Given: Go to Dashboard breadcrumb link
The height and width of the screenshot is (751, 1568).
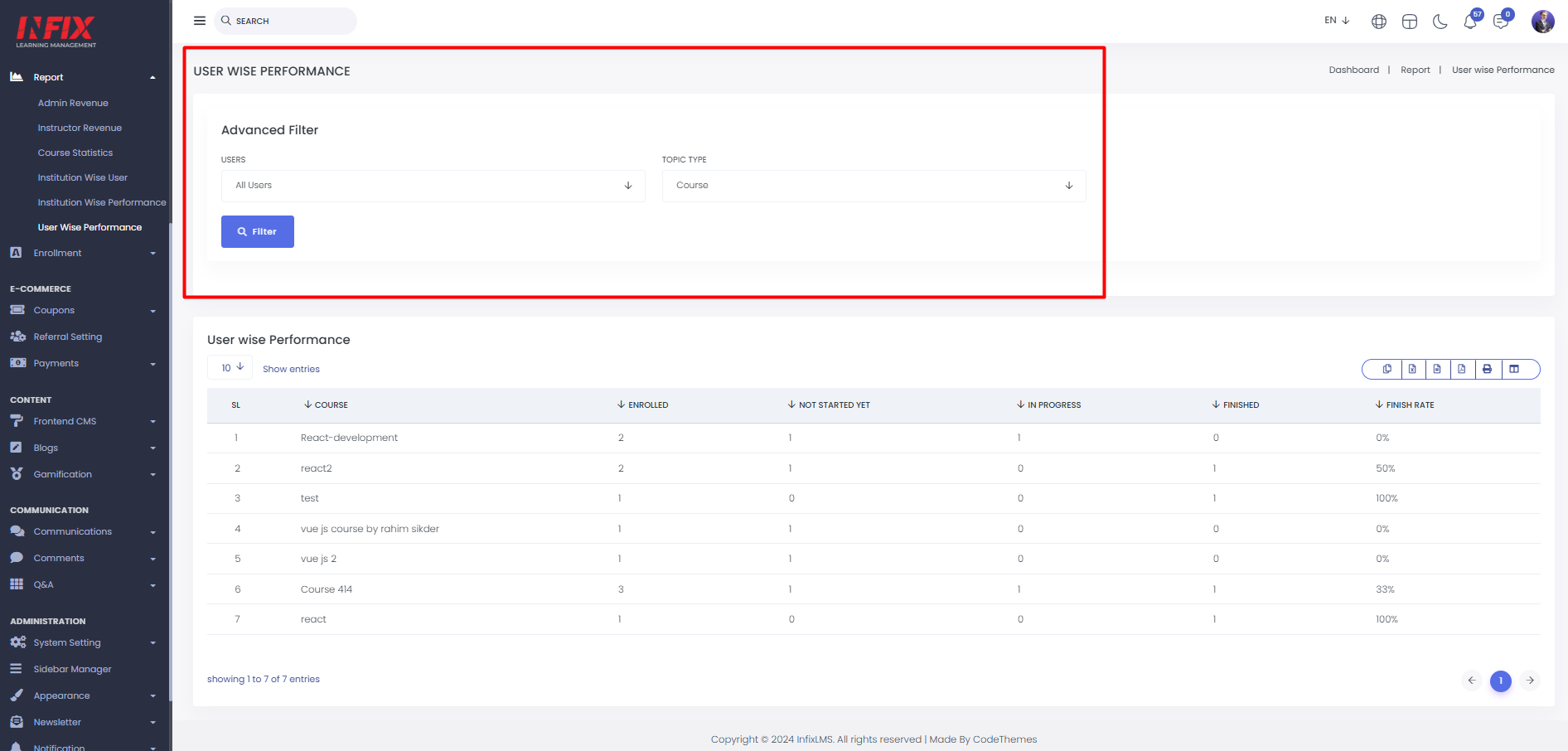Looking at the screenshot, I should 1354,70.
